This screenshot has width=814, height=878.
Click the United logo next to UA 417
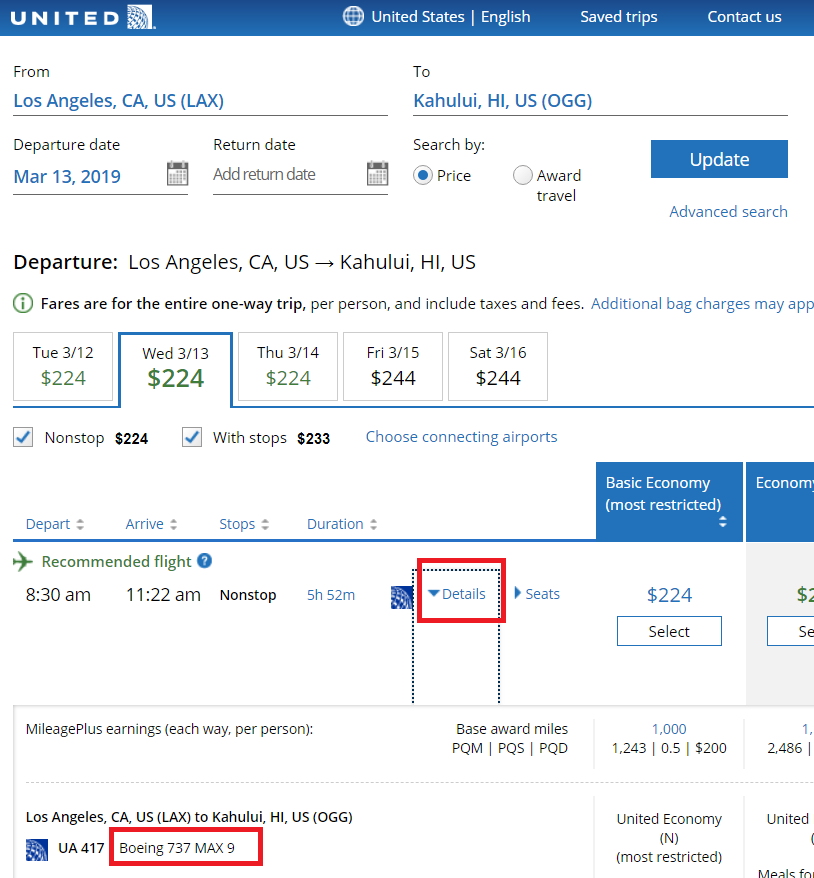coord(37,849)
